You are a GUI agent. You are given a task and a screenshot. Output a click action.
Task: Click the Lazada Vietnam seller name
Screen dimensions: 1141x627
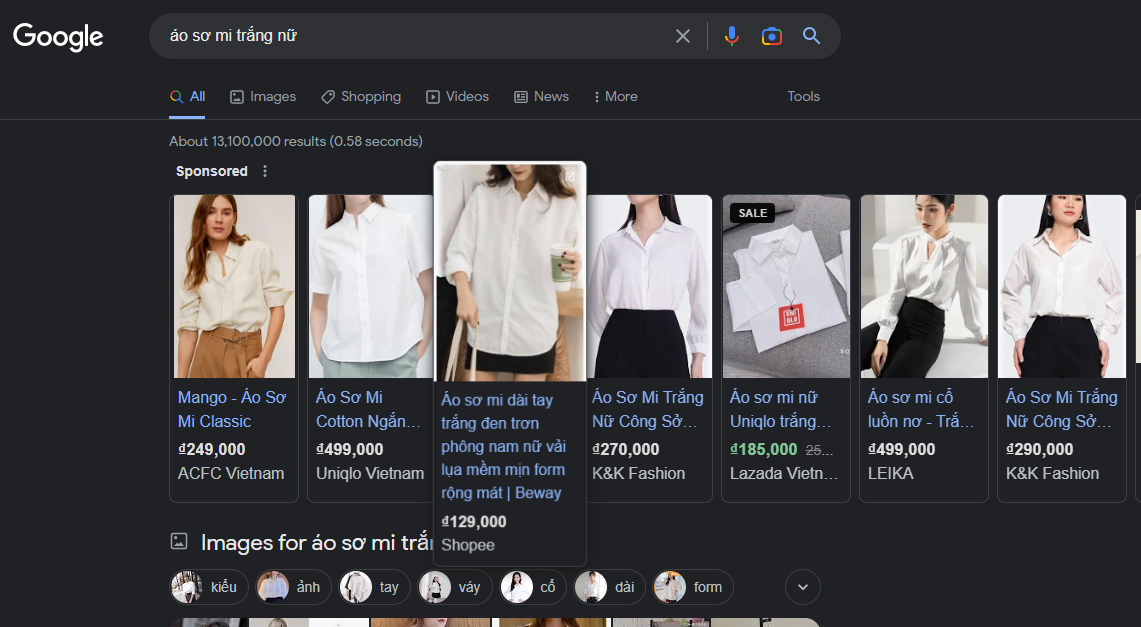click(784, 474)
